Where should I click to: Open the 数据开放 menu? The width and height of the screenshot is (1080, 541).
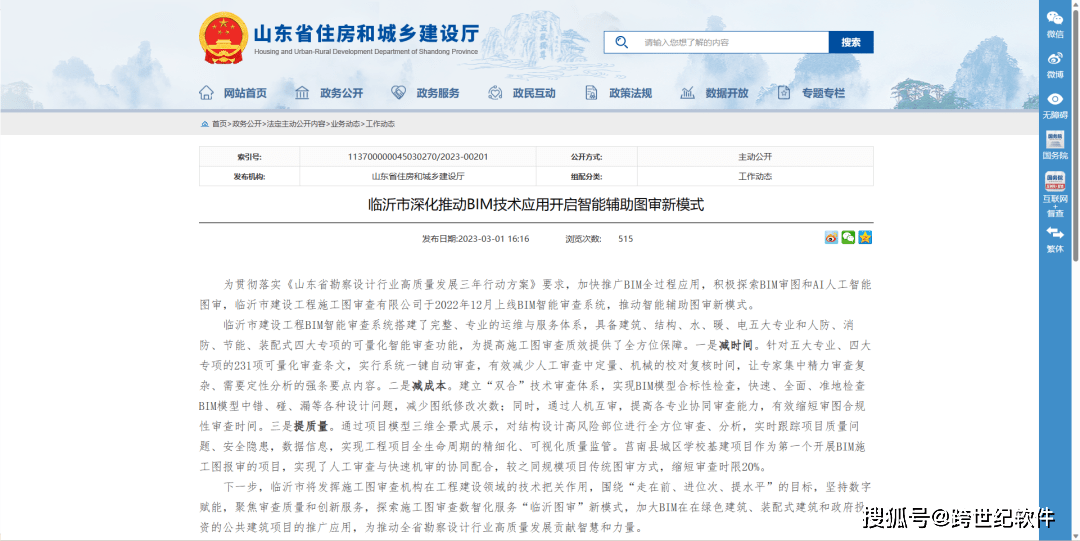tap(727, 93)
